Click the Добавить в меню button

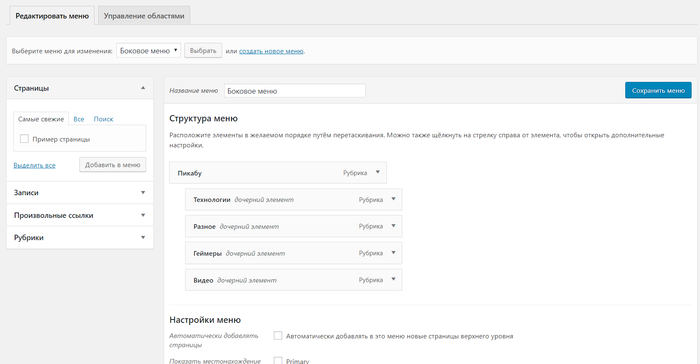click(x=112, y=165)
